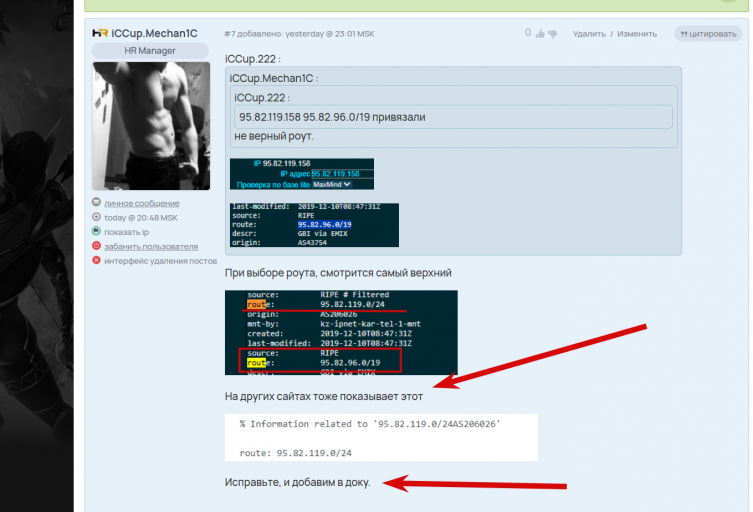Click 'забанить пользователя' ban user link
Viewport: 753px width, 512px height.
[151, 246]
